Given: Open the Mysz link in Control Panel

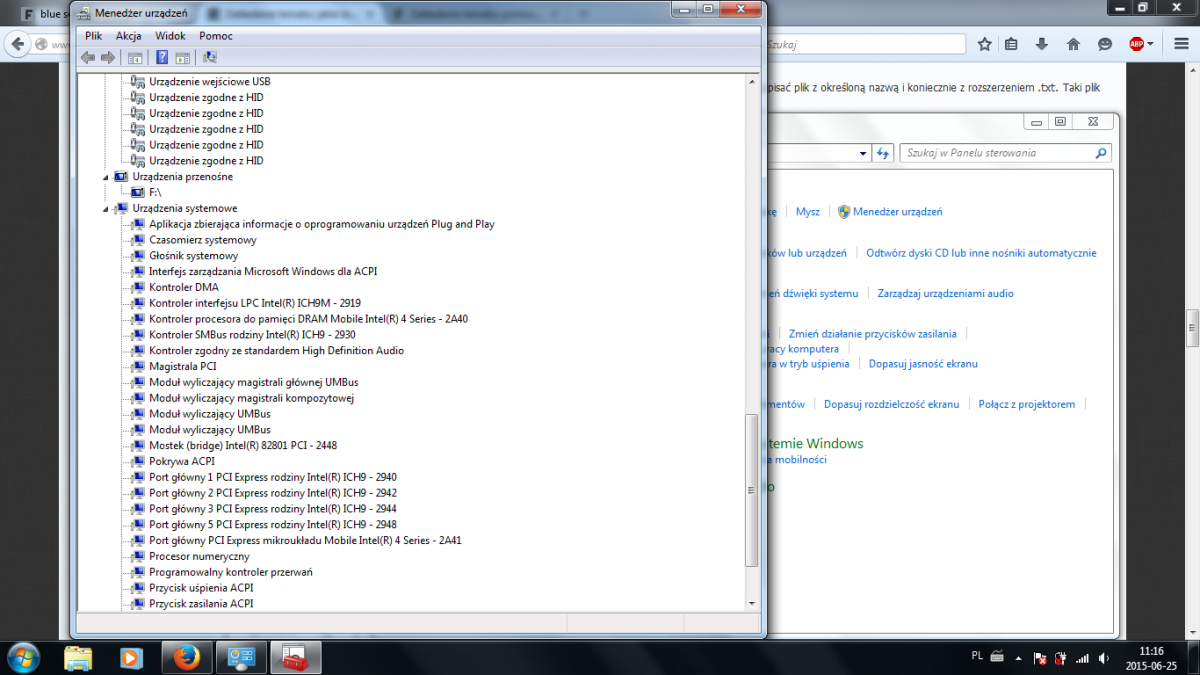Looking at the screenshot, I should 808,212.
